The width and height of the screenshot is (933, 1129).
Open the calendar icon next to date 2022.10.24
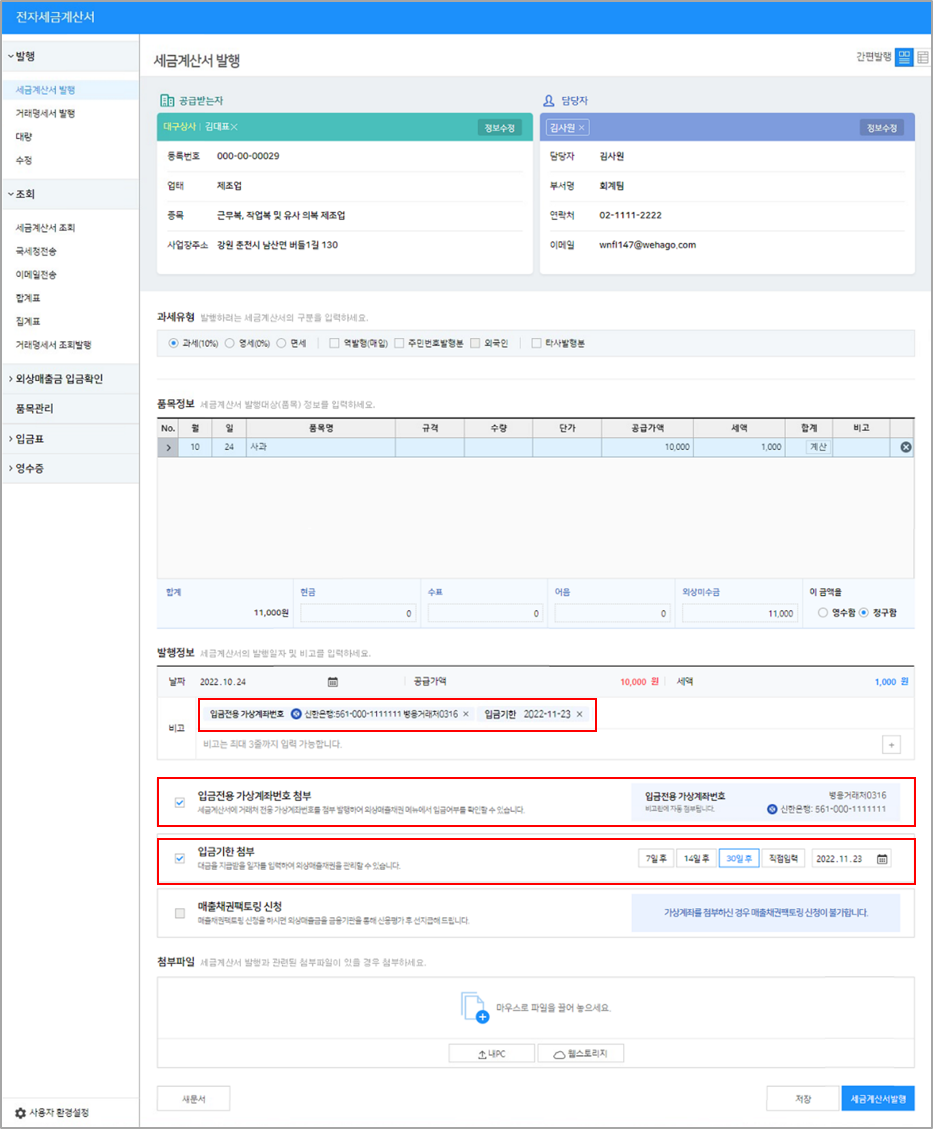(333, 682)
